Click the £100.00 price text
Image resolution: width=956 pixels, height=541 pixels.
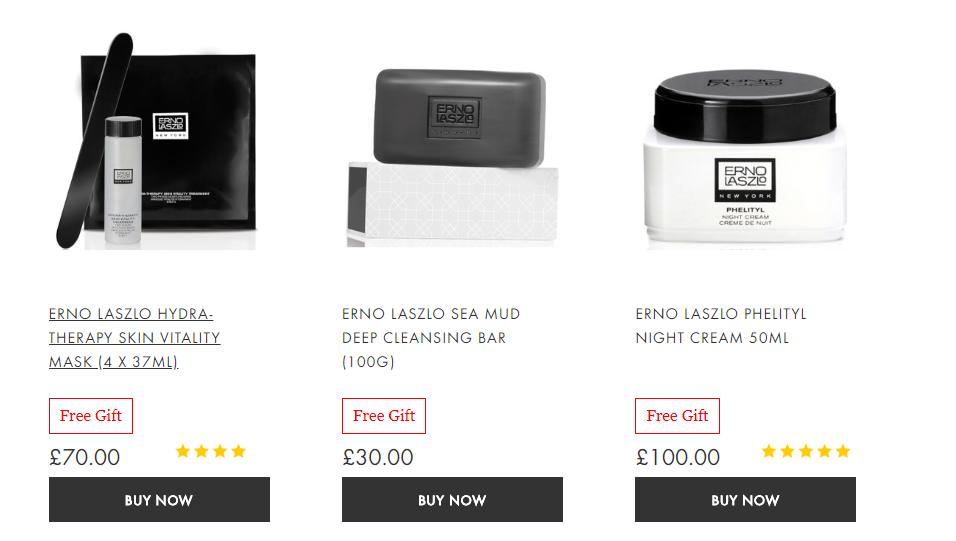click(x=678, y=457)
